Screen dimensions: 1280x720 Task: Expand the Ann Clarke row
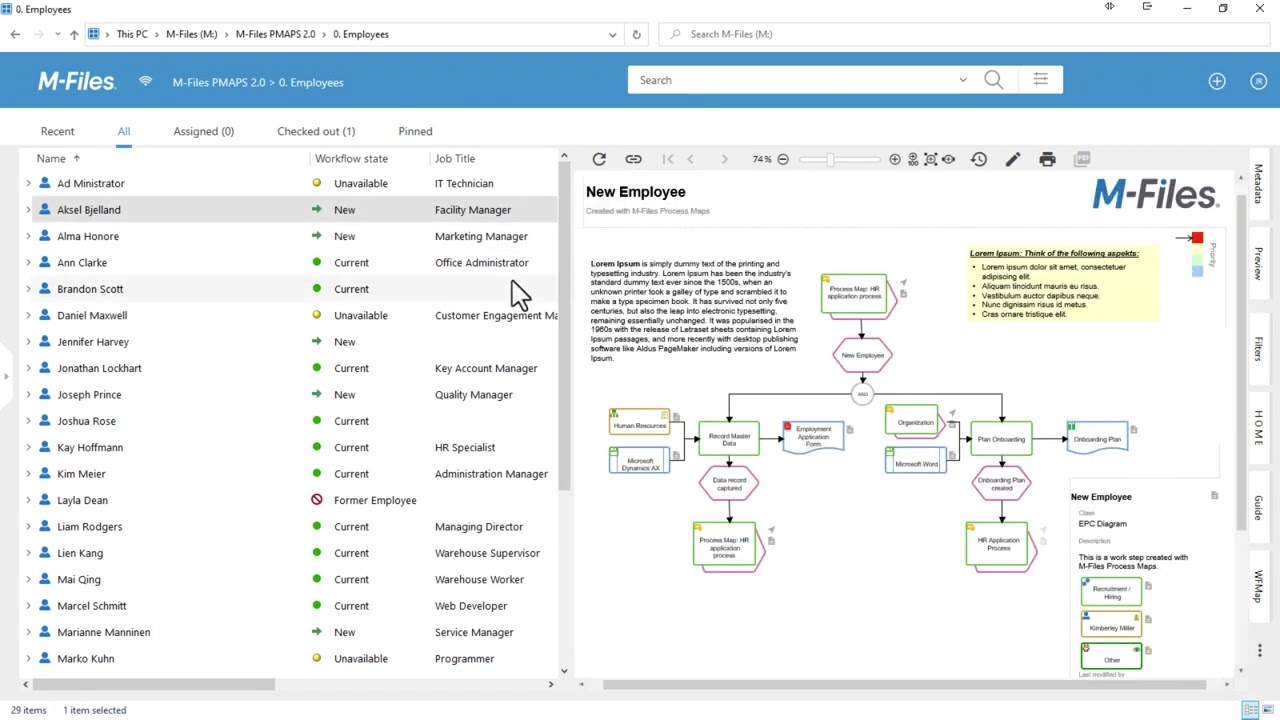click(x=28, y=263)
